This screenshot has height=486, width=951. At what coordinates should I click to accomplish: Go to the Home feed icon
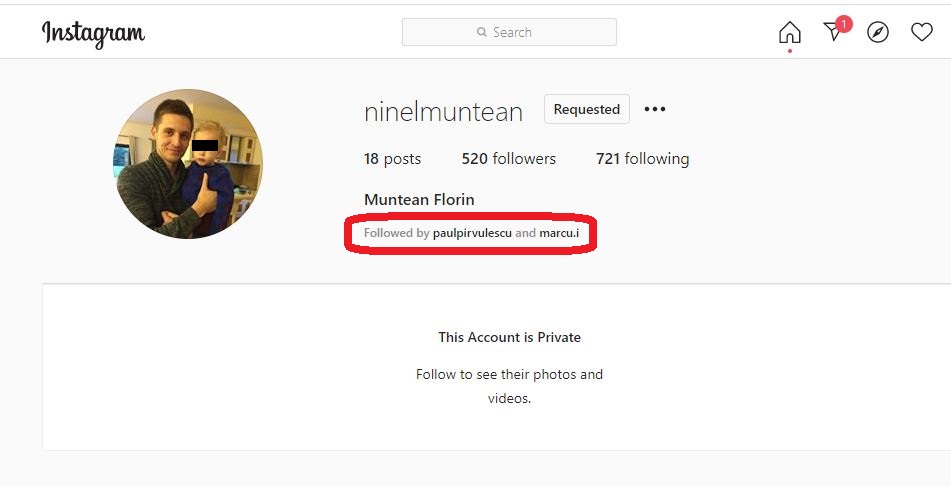click(x=790, y=33)
